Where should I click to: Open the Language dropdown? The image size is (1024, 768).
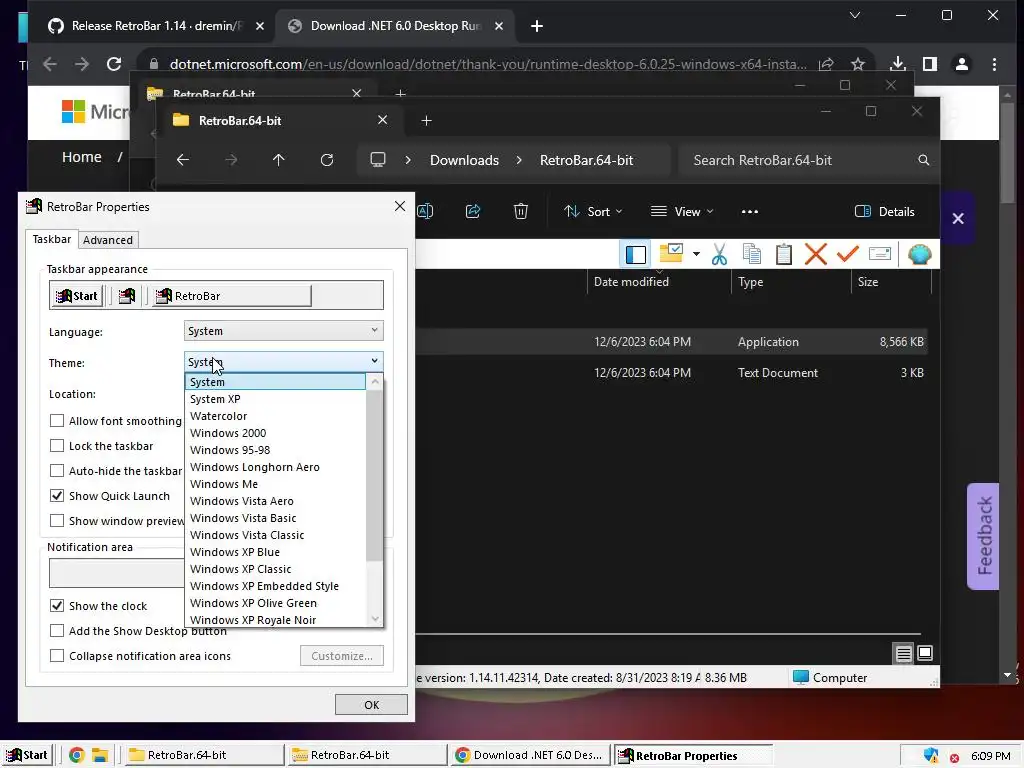283,331
